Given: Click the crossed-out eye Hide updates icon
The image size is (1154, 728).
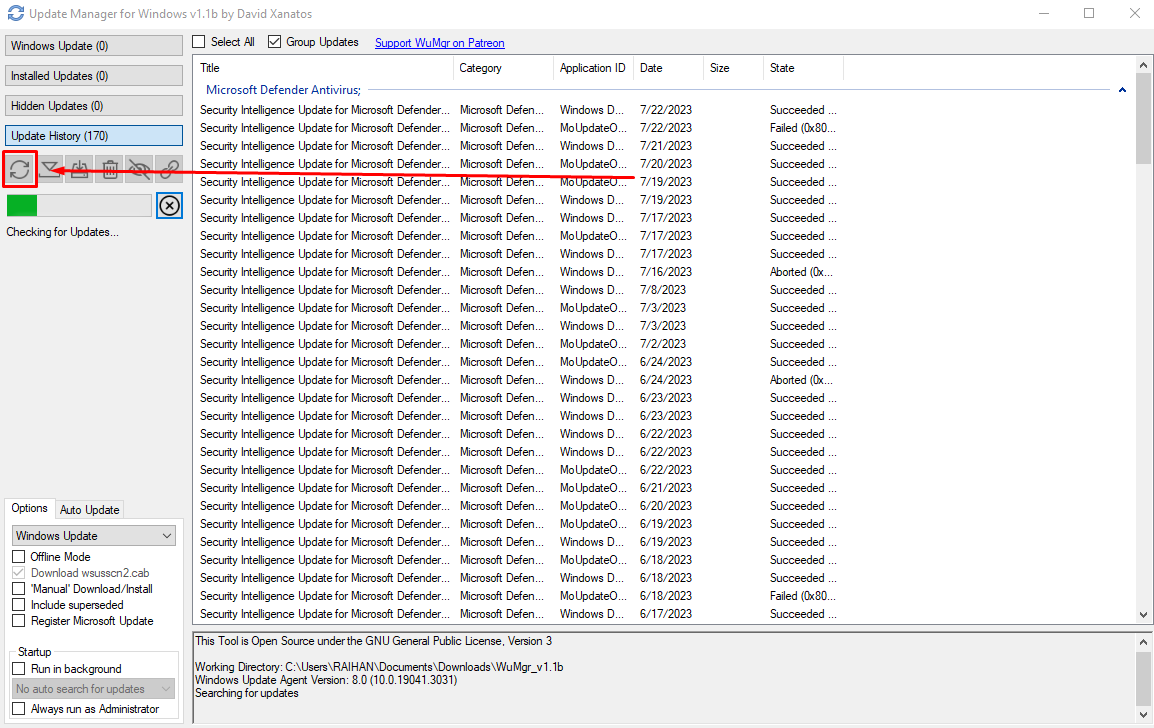Looking at the screenshot, I should click(x=139, y=170).
